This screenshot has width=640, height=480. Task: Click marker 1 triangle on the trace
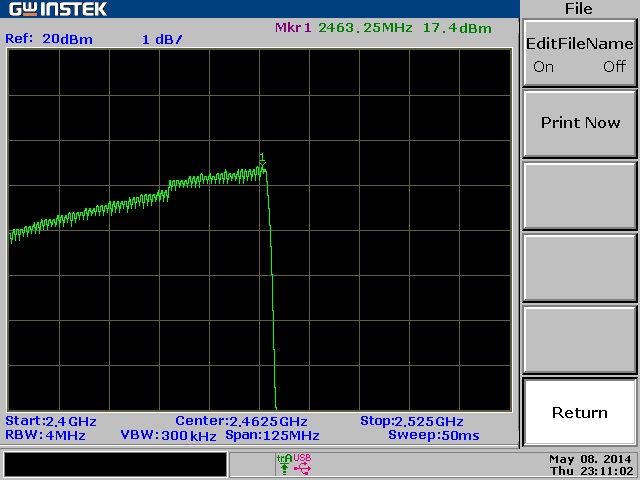(262, 164)
